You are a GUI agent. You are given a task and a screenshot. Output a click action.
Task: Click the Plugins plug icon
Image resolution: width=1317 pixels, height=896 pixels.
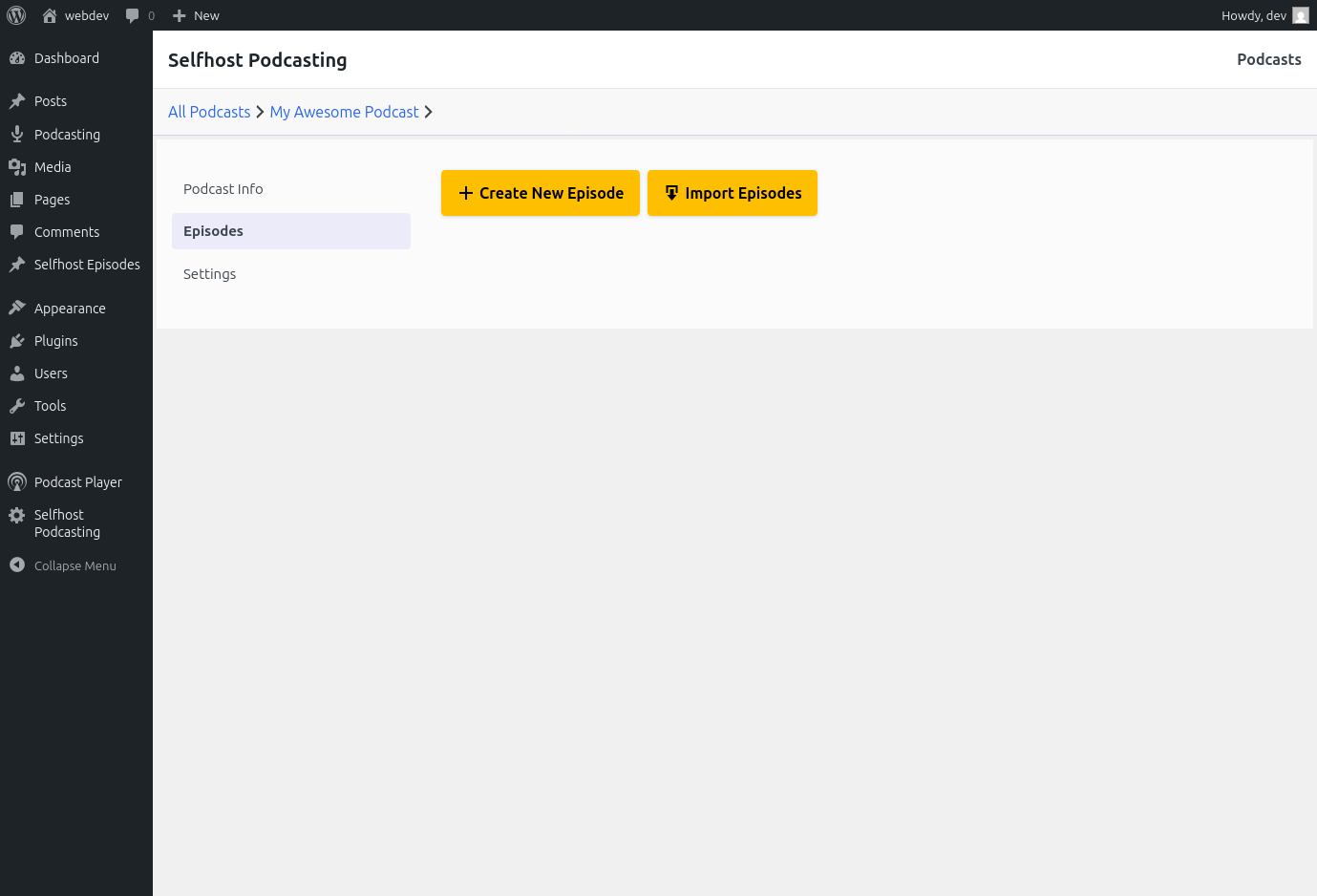(17, 341)
